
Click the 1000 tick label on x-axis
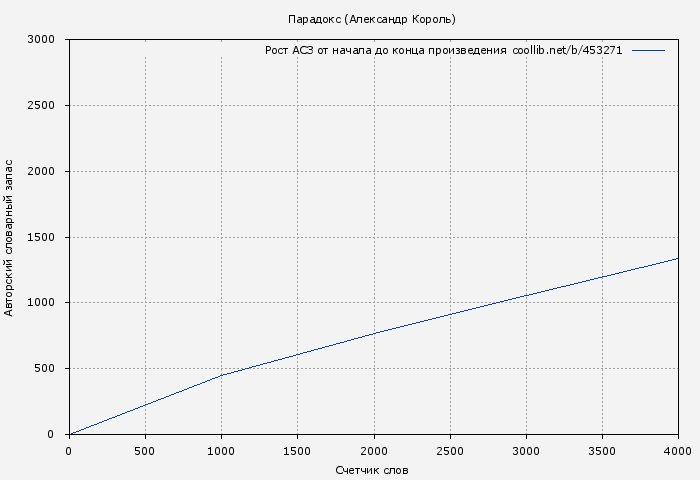pyautogui.click(x=221, y=451)
